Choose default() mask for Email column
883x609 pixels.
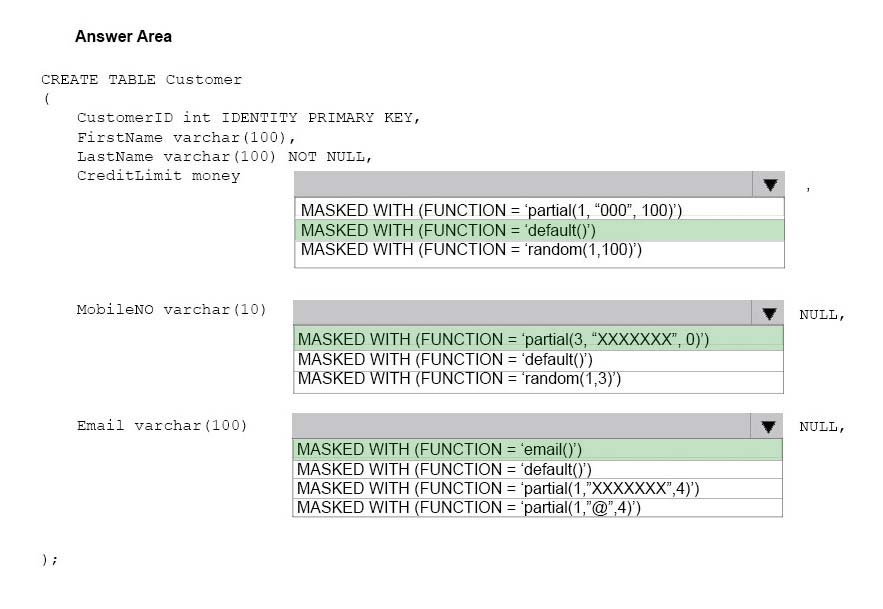click(x=537, y=469)
